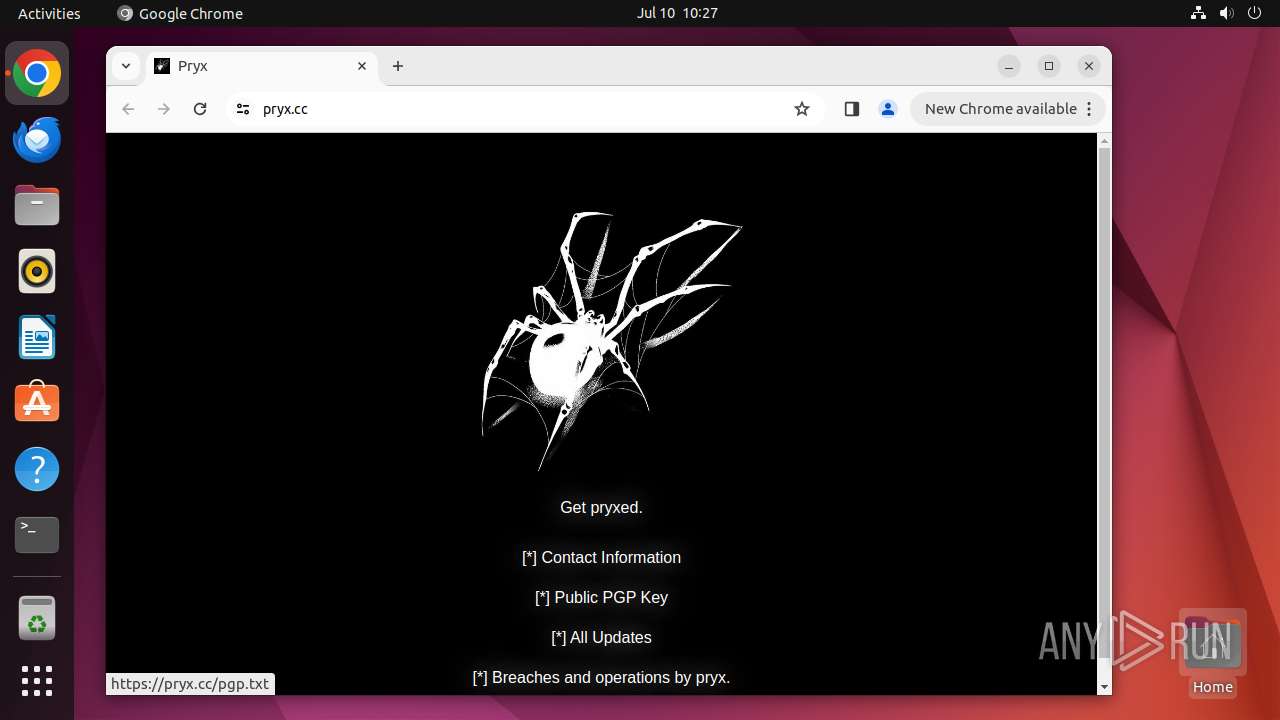Click New Chrome available update button
The height and width of the screenshot is (720, 1280).
pos(1000,109)
